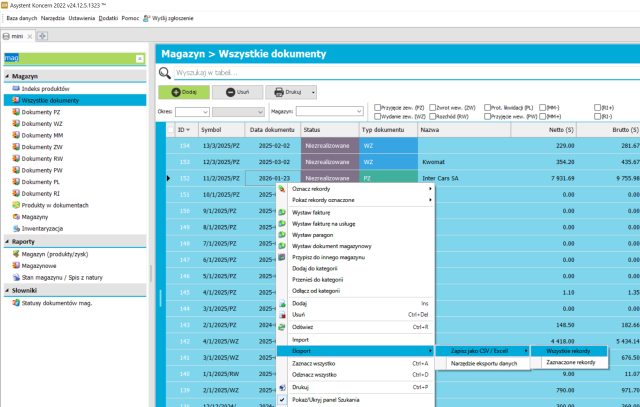Enable the (MM-) checkbox

pyautogui.click(x=542, y=107)
